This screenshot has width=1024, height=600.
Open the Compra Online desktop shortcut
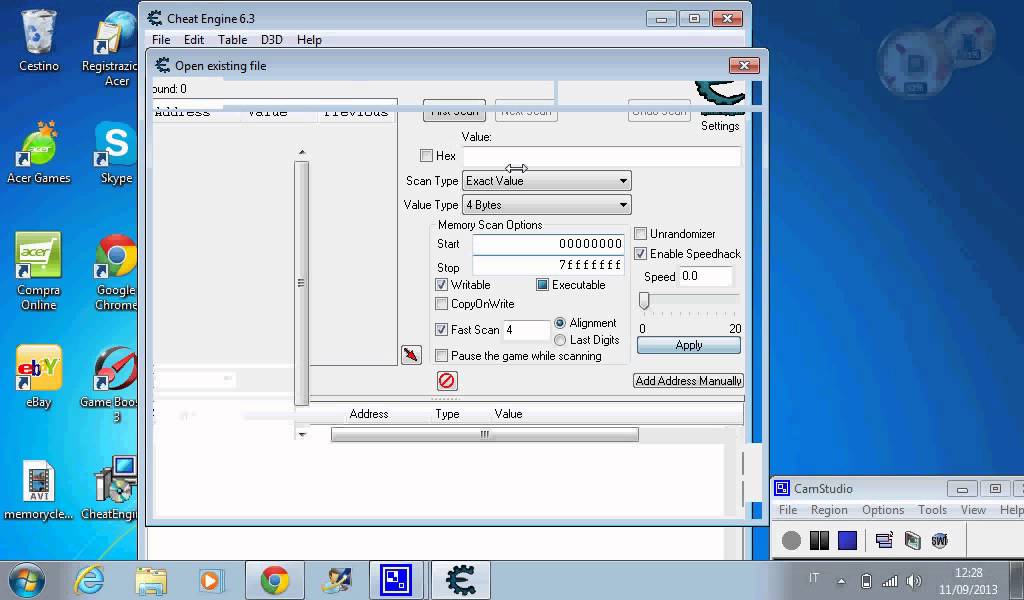point(39,271)
